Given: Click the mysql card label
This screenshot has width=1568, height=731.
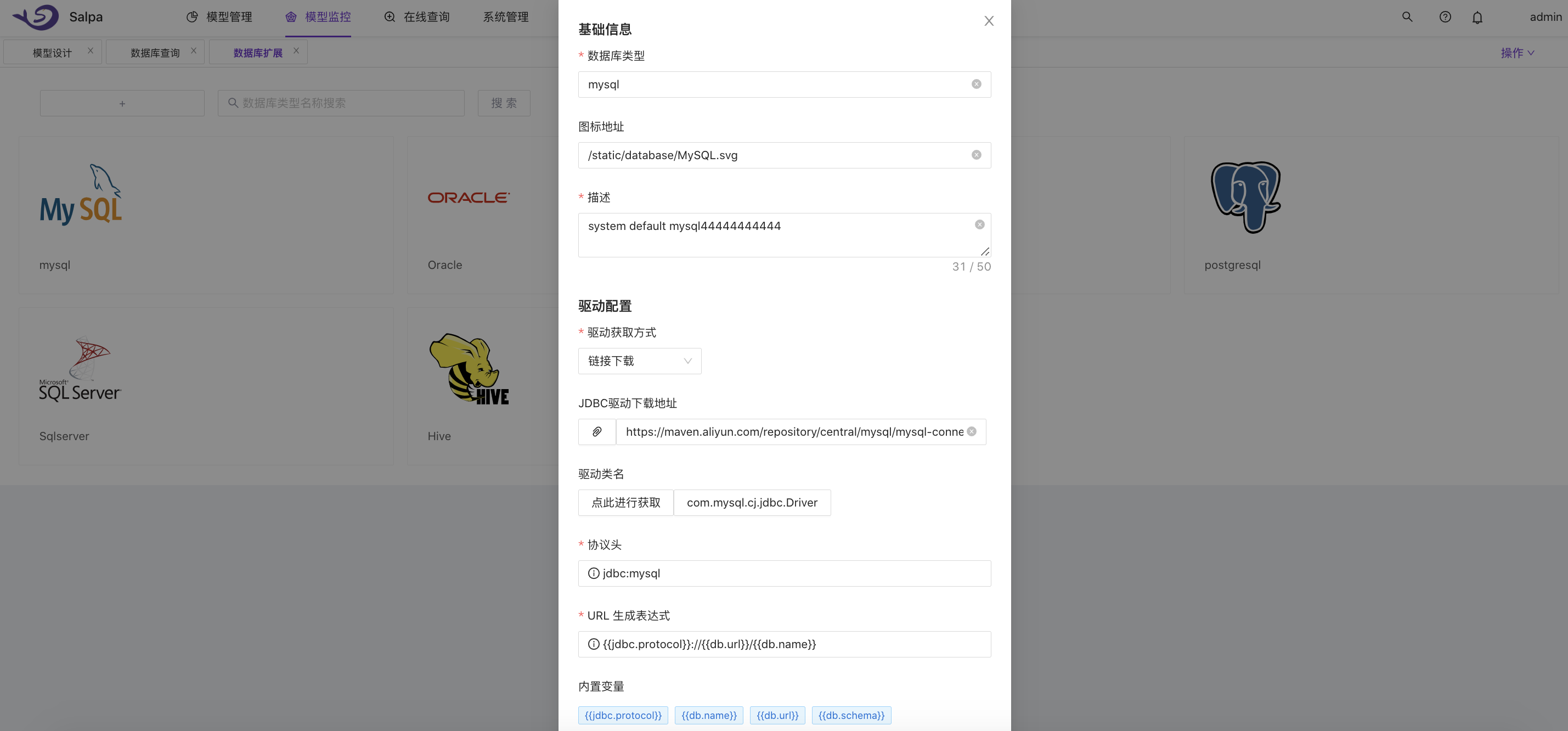Looking at the screenshot, I should [55, 265].
